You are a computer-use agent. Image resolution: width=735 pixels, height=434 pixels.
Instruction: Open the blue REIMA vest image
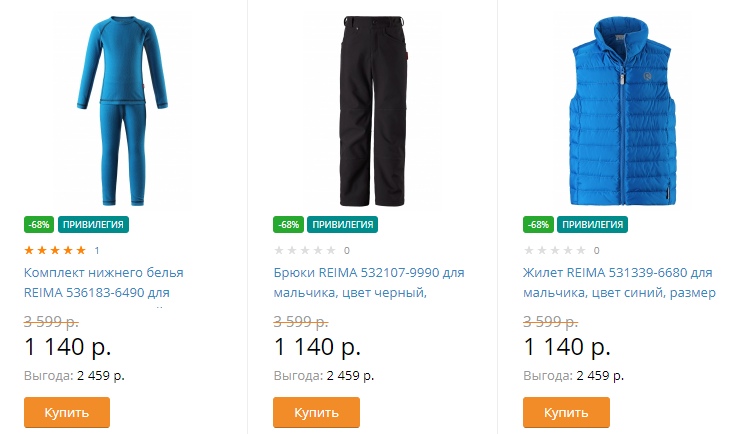pos(622,111)
